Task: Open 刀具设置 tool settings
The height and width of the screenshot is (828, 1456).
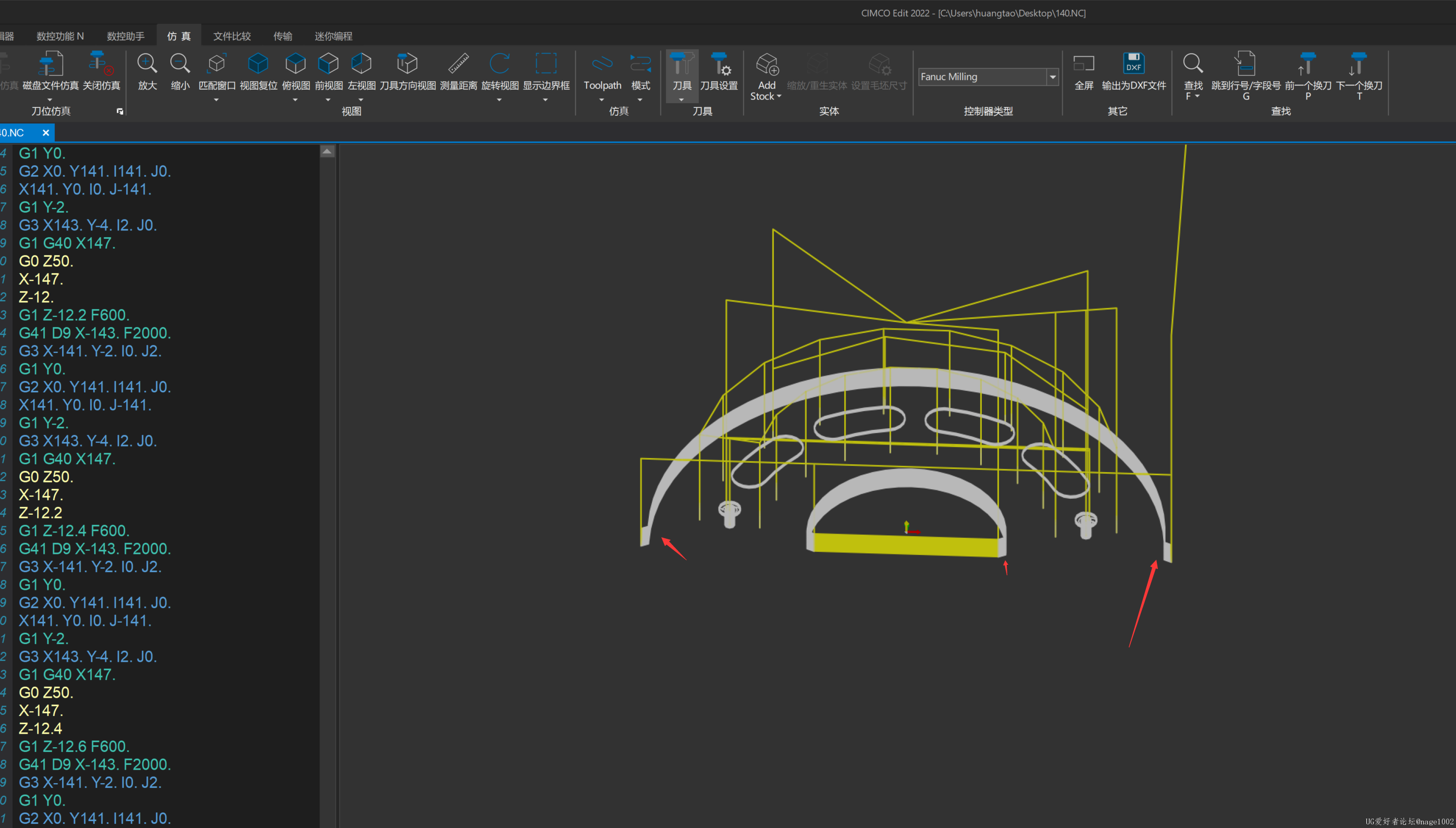Action: pos(719,64)
